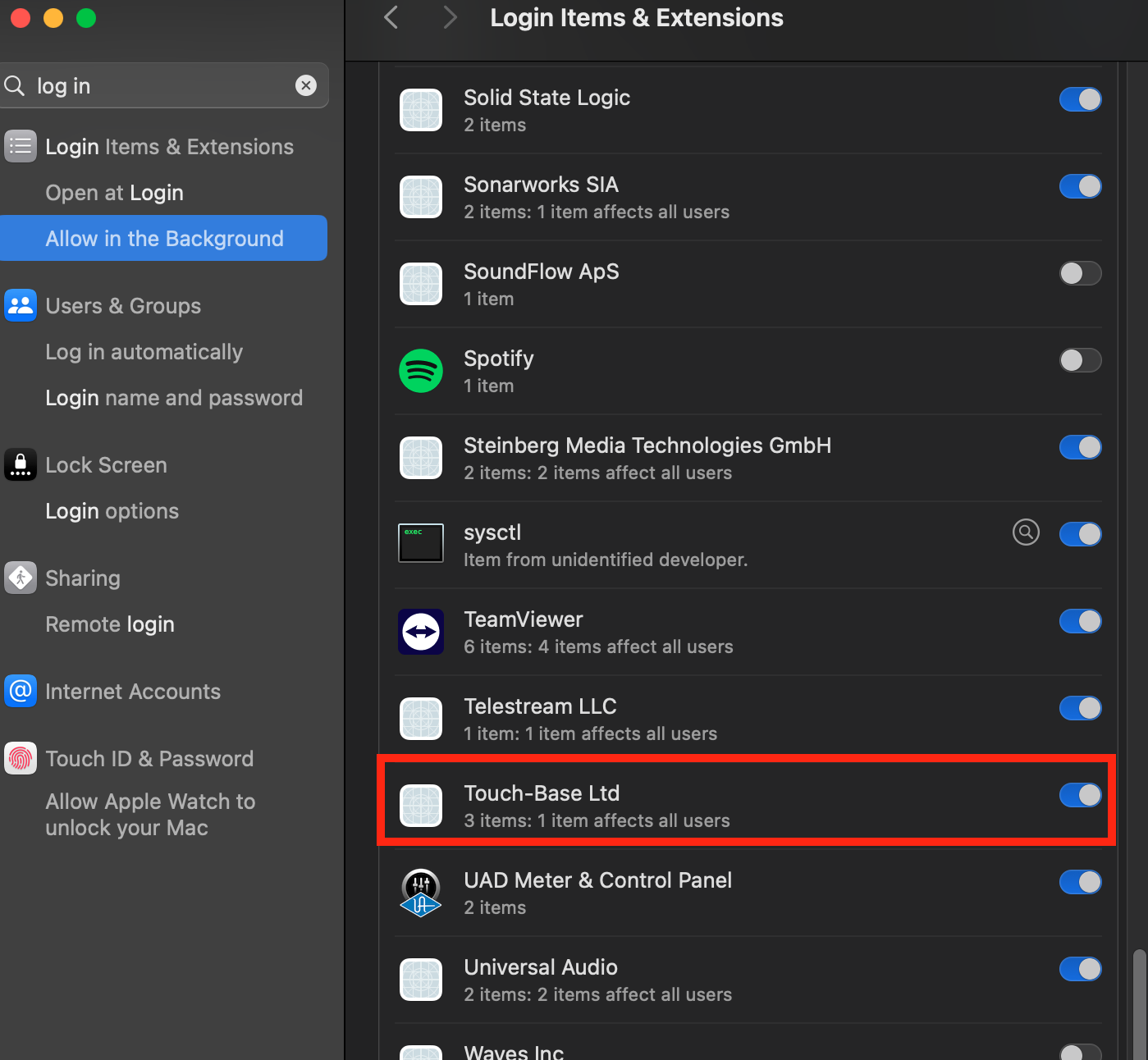Select Allow in the Background result
The width and height of the screenshot is (1148, 1060).
[x=164, y=238]
